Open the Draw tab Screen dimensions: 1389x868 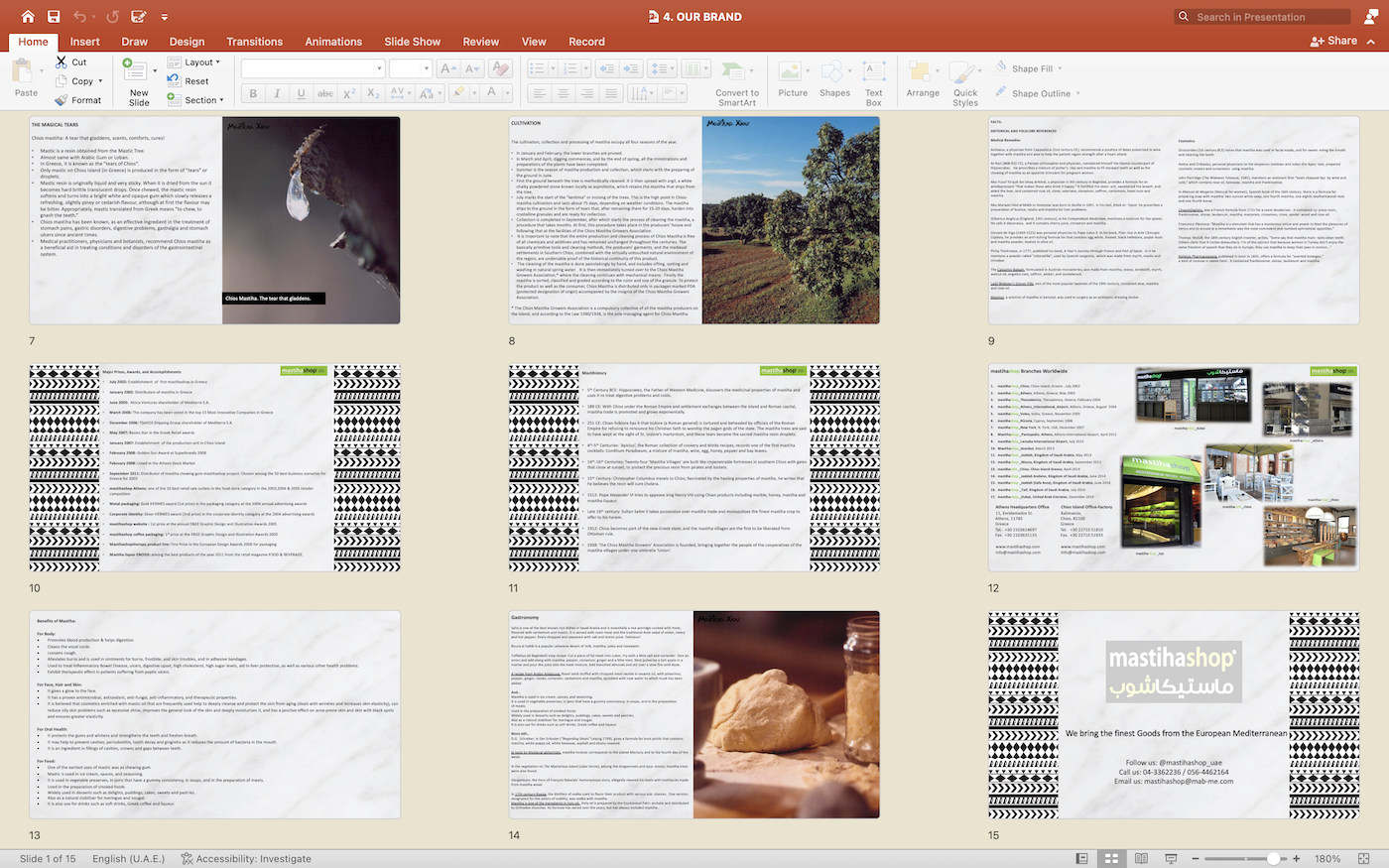point(134,42)
